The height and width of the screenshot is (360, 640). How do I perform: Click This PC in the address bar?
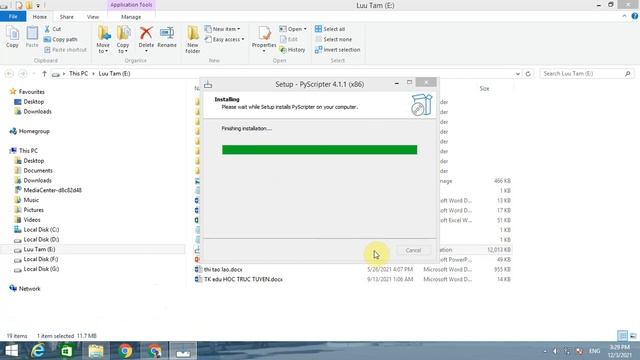click(78, 73)
